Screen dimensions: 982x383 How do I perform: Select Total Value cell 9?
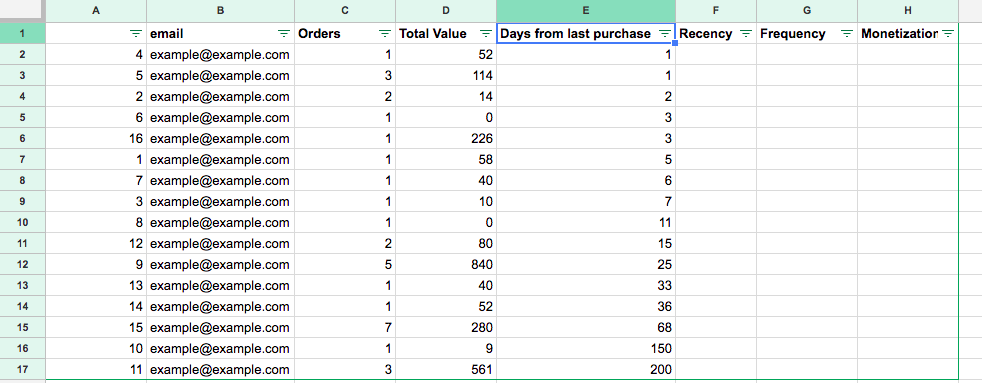446,348
